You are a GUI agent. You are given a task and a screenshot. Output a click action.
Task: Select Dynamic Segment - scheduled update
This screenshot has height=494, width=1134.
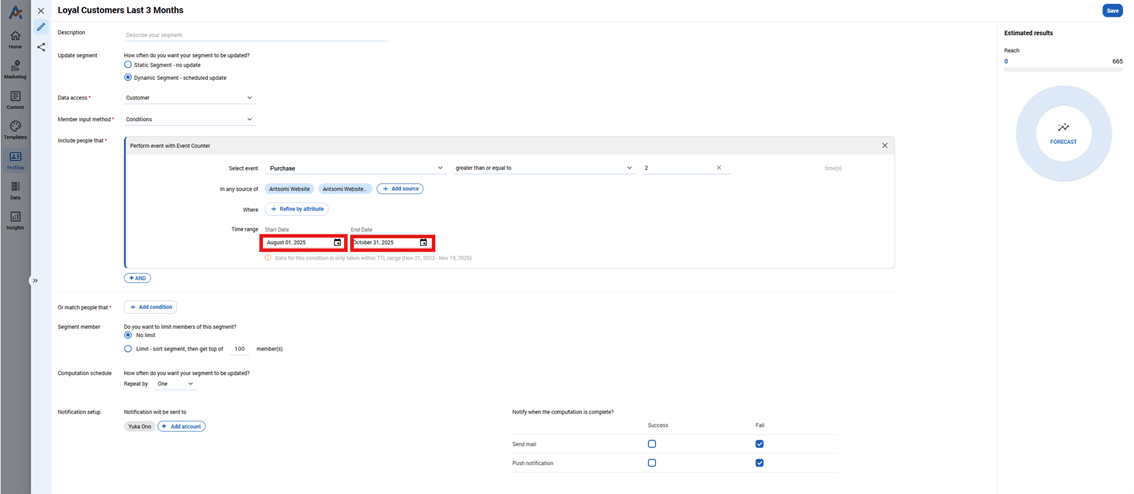coord(128,77)
